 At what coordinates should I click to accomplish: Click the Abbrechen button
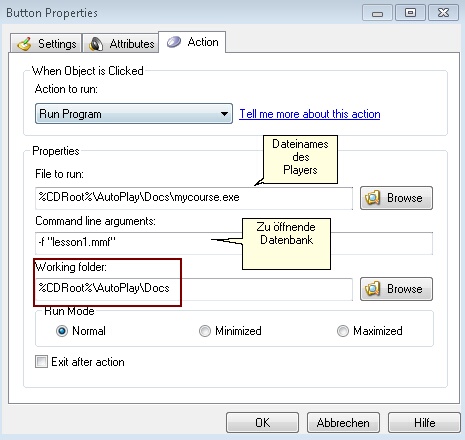tap(343, 423)
